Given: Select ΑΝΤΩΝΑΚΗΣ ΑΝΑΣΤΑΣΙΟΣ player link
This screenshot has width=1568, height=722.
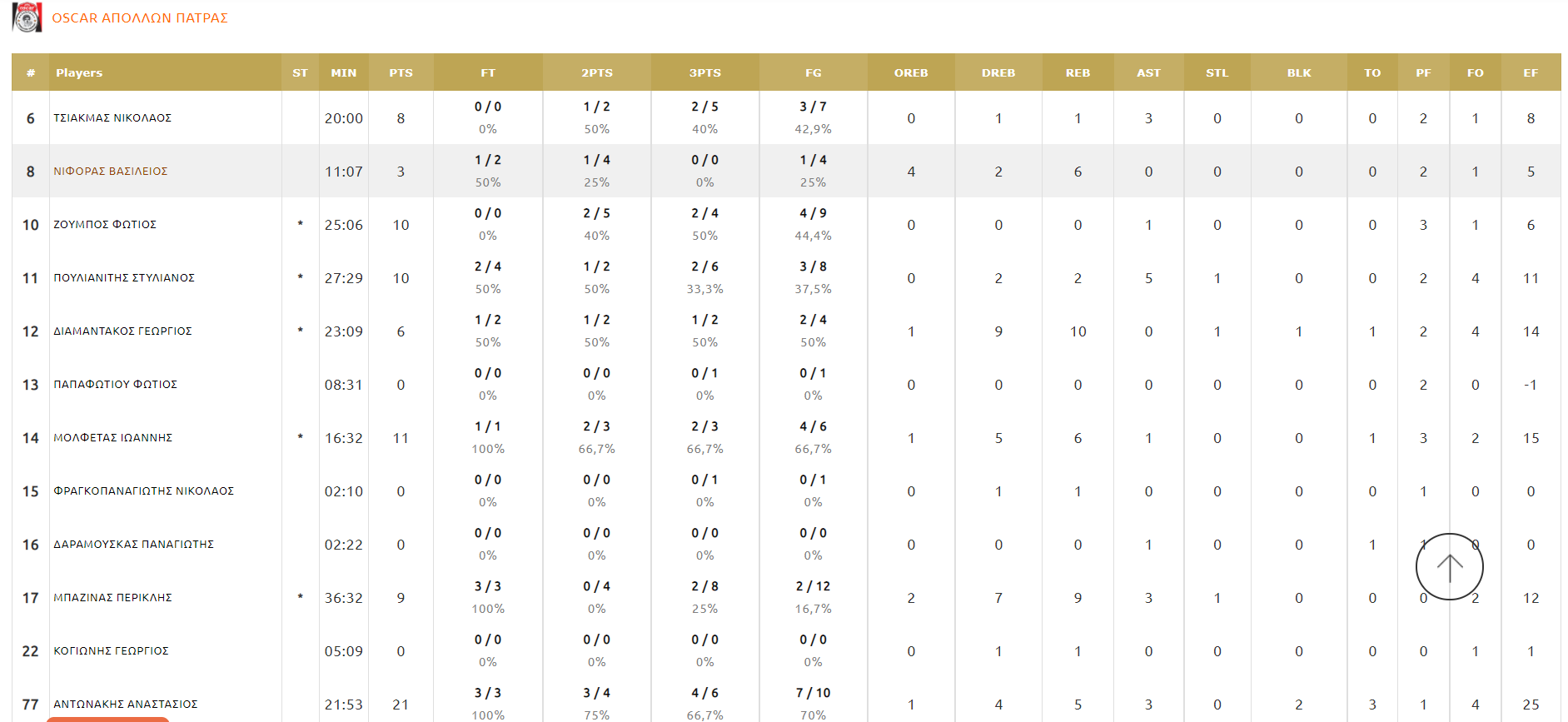Looking at the screenshot, I should (x=126, y=705).
